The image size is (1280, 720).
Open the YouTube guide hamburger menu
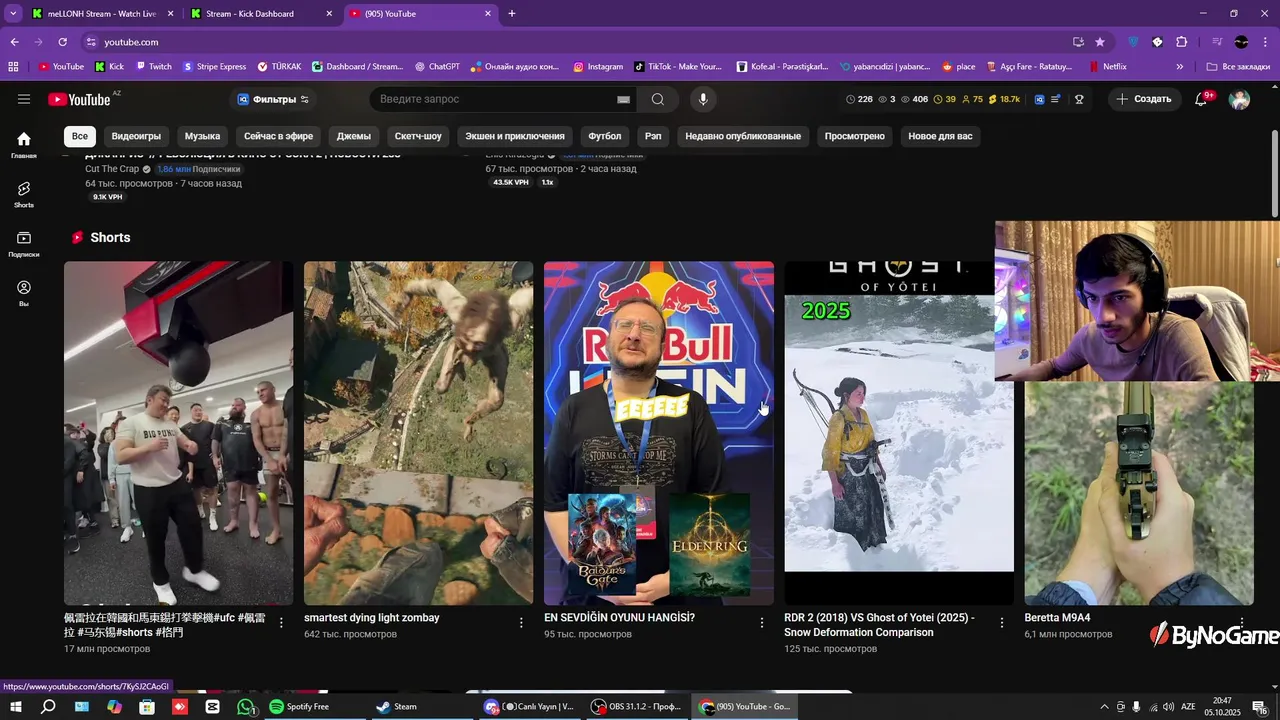24,99
